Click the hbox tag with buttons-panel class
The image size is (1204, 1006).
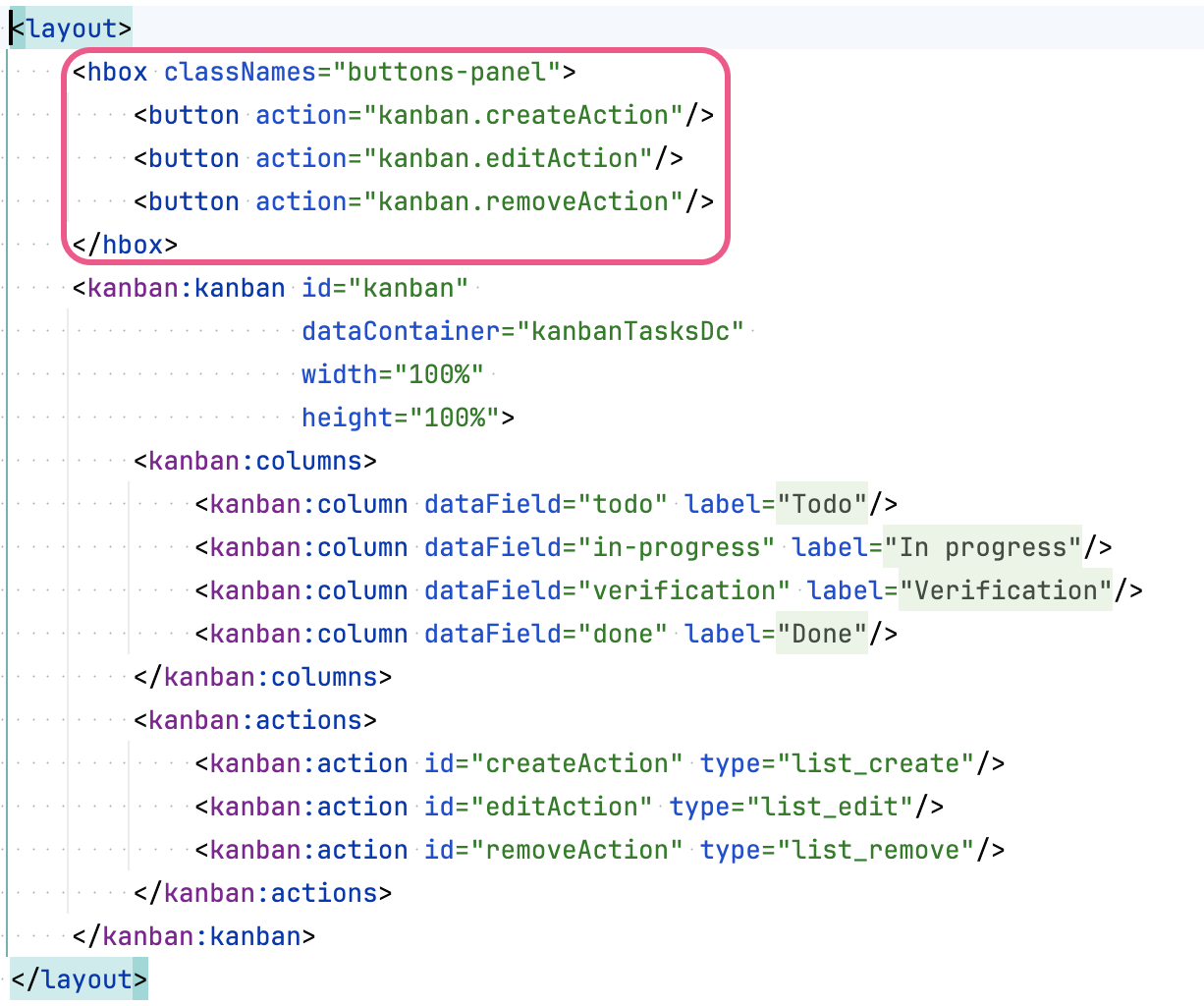(111, 71)
